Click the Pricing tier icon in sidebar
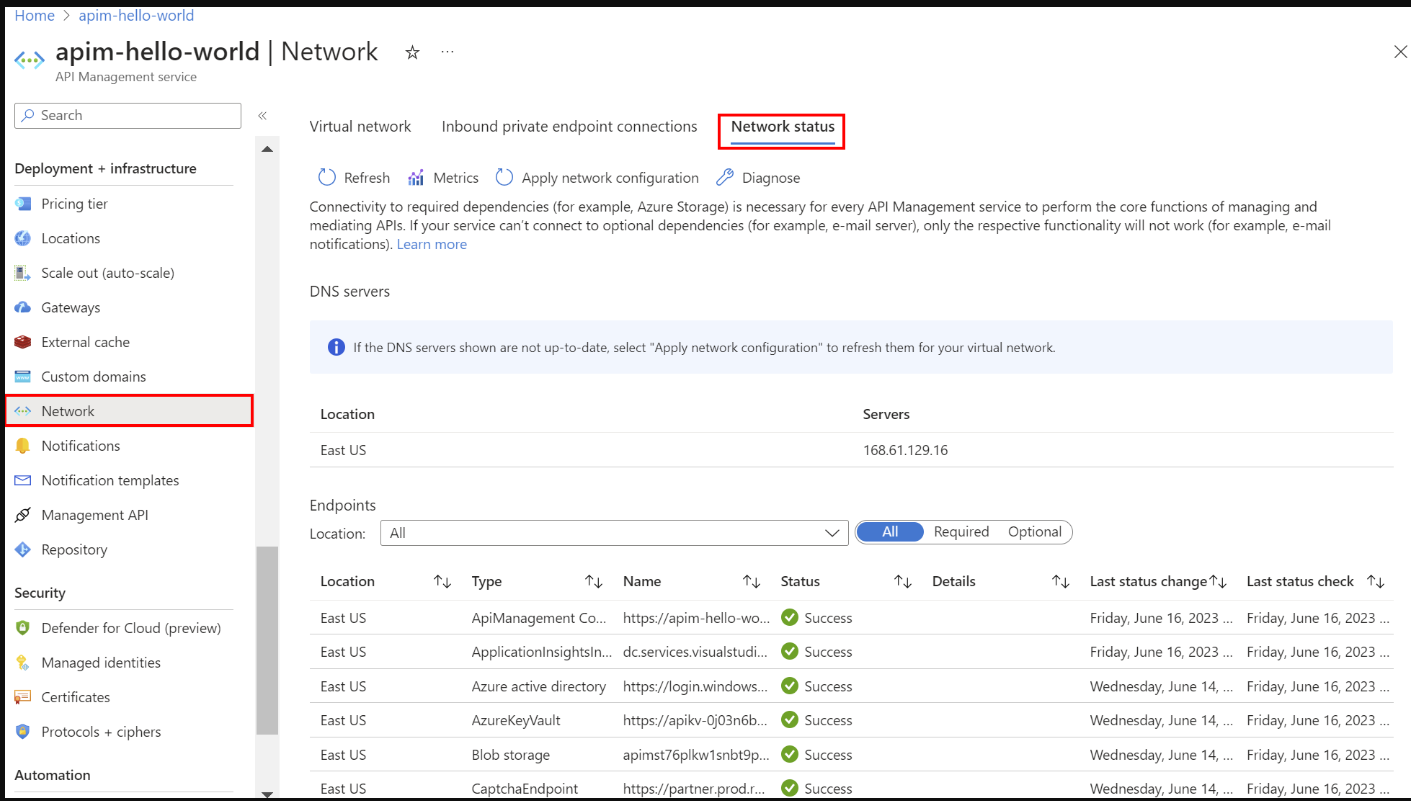Screen dimensions: 1411x801 [23, 204]
